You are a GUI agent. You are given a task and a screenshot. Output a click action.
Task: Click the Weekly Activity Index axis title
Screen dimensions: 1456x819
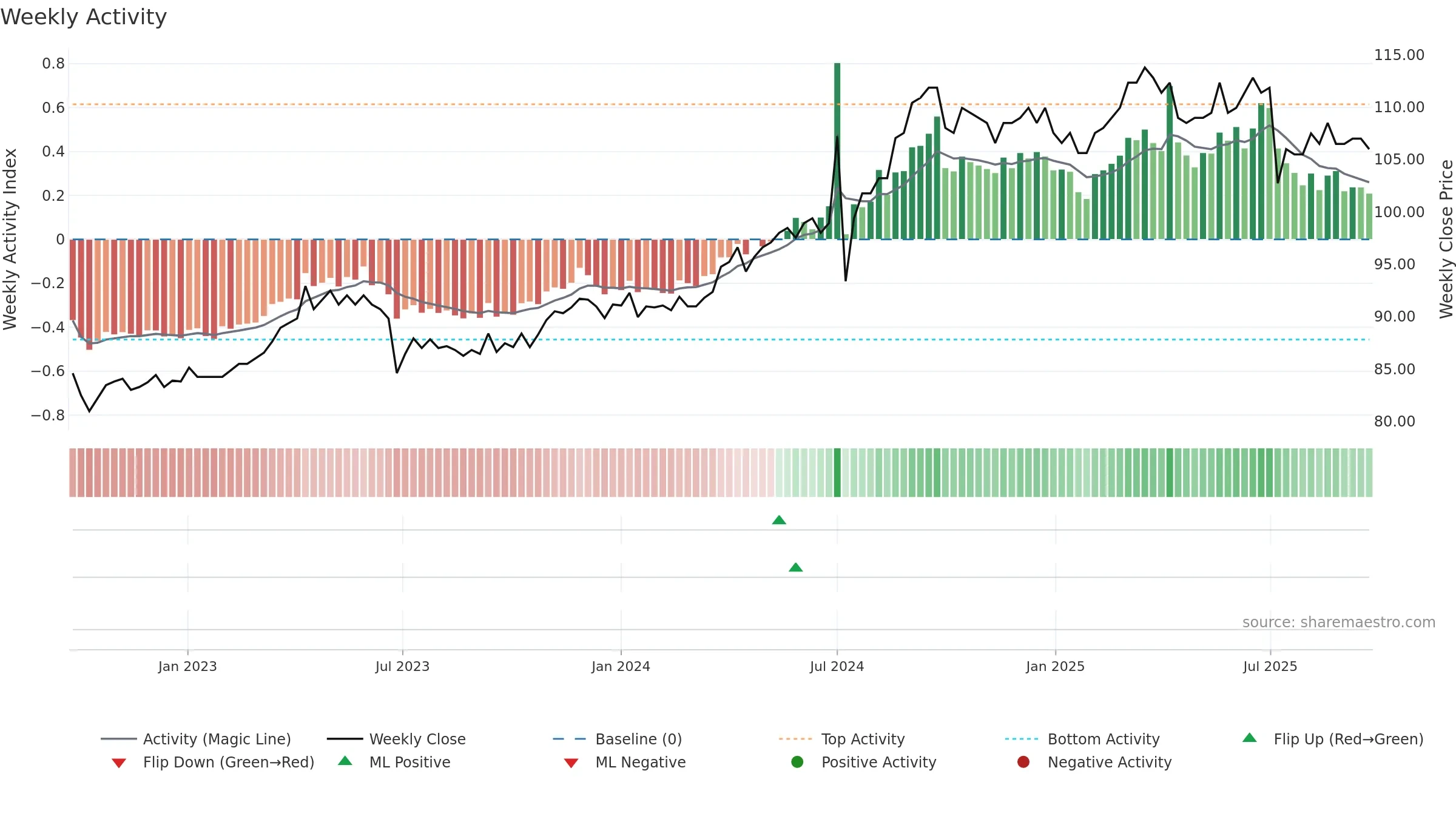(x=10, y=239)
